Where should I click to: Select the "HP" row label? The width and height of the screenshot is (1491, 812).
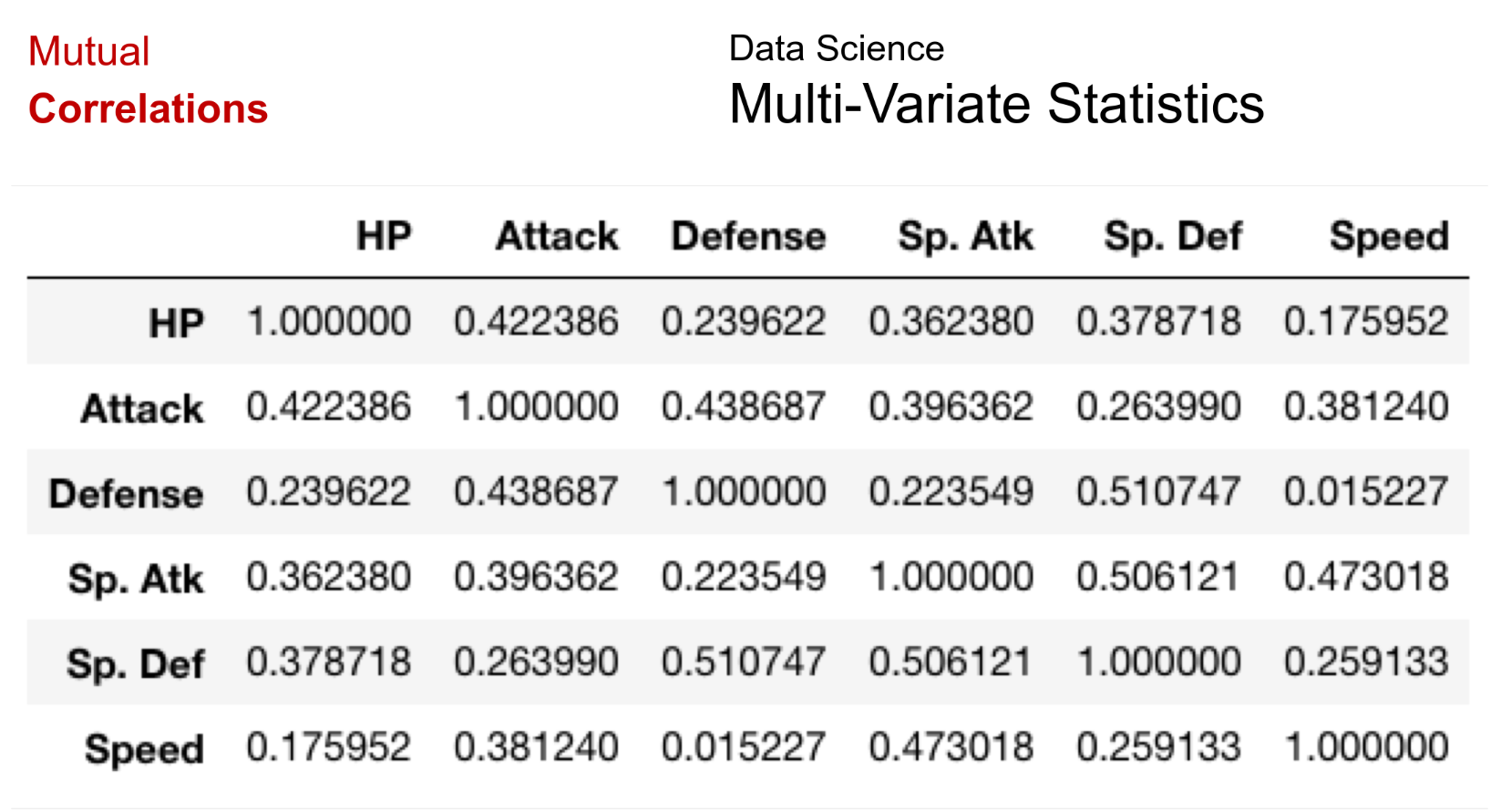coord(176,323)
